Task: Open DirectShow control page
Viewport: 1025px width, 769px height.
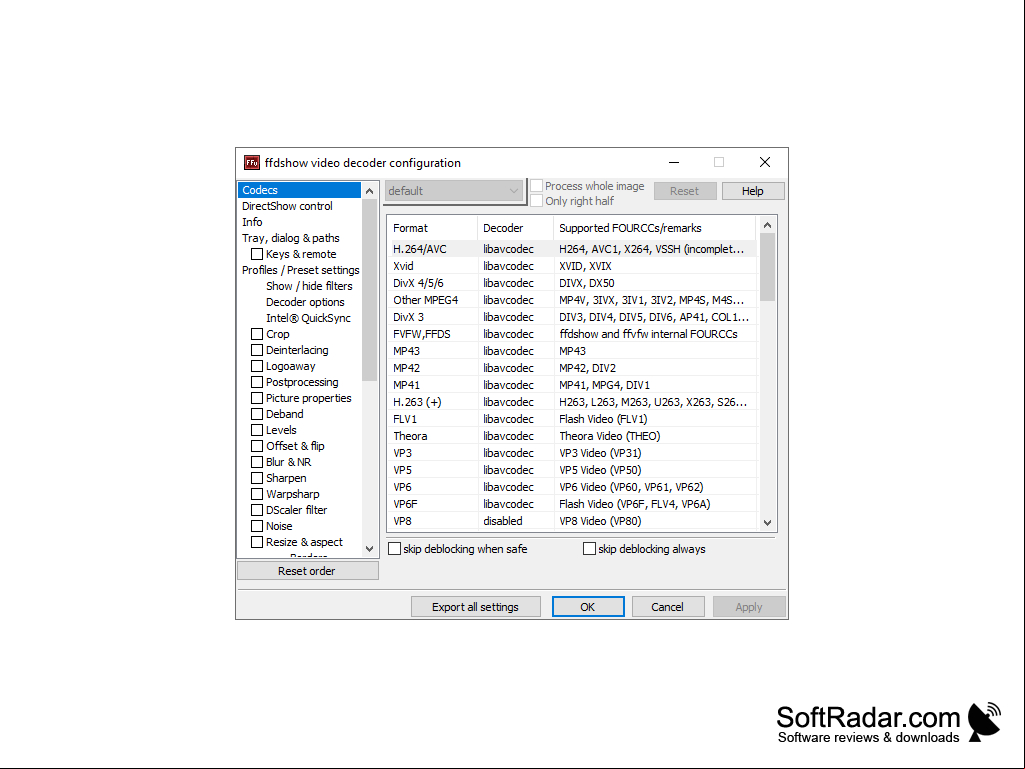Action: [287, 206]
